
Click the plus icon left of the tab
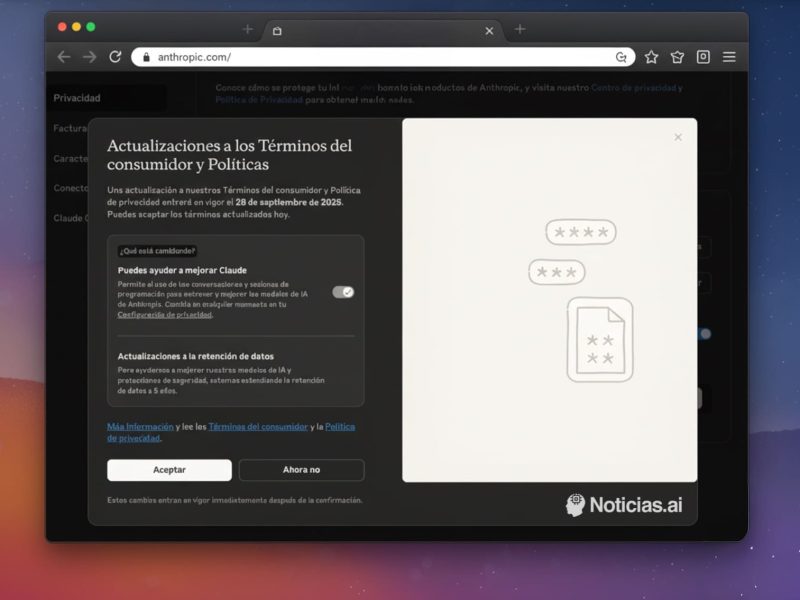247,29
